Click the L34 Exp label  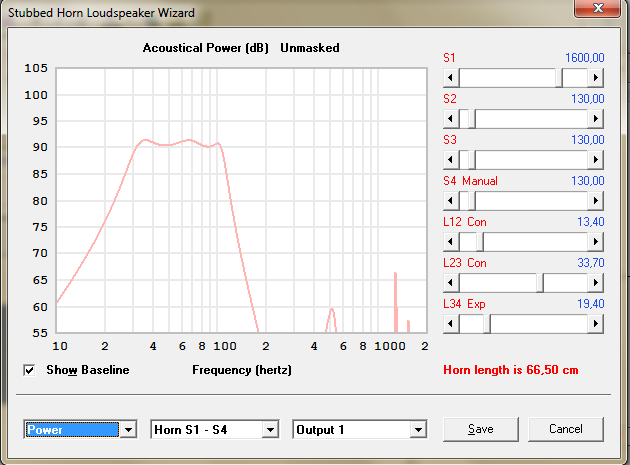[464, 304]
